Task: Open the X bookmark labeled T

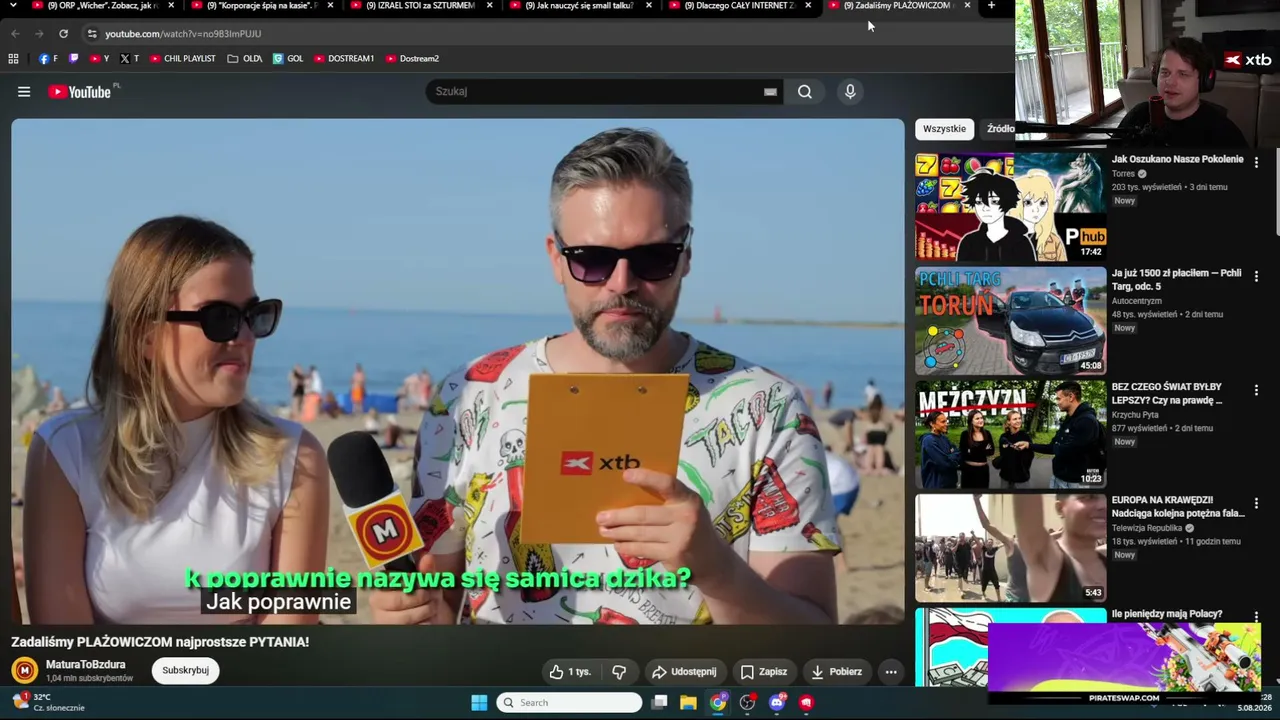Action: click(129, 59)
